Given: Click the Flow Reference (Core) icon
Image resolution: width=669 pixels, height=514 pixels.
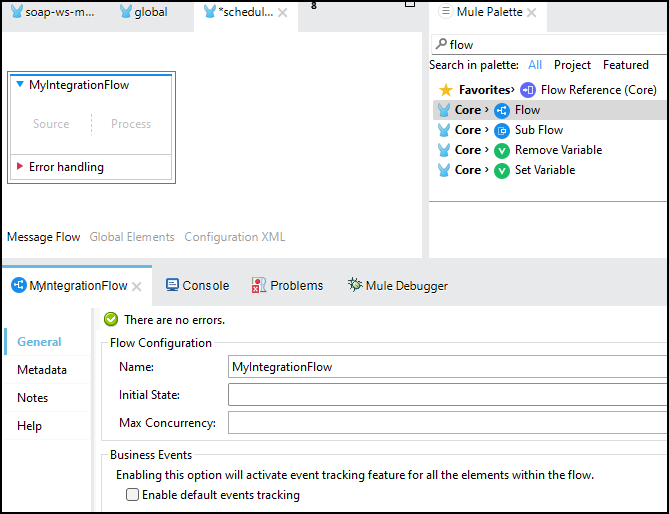Looking at the screenshot, I should coord(528,90).
